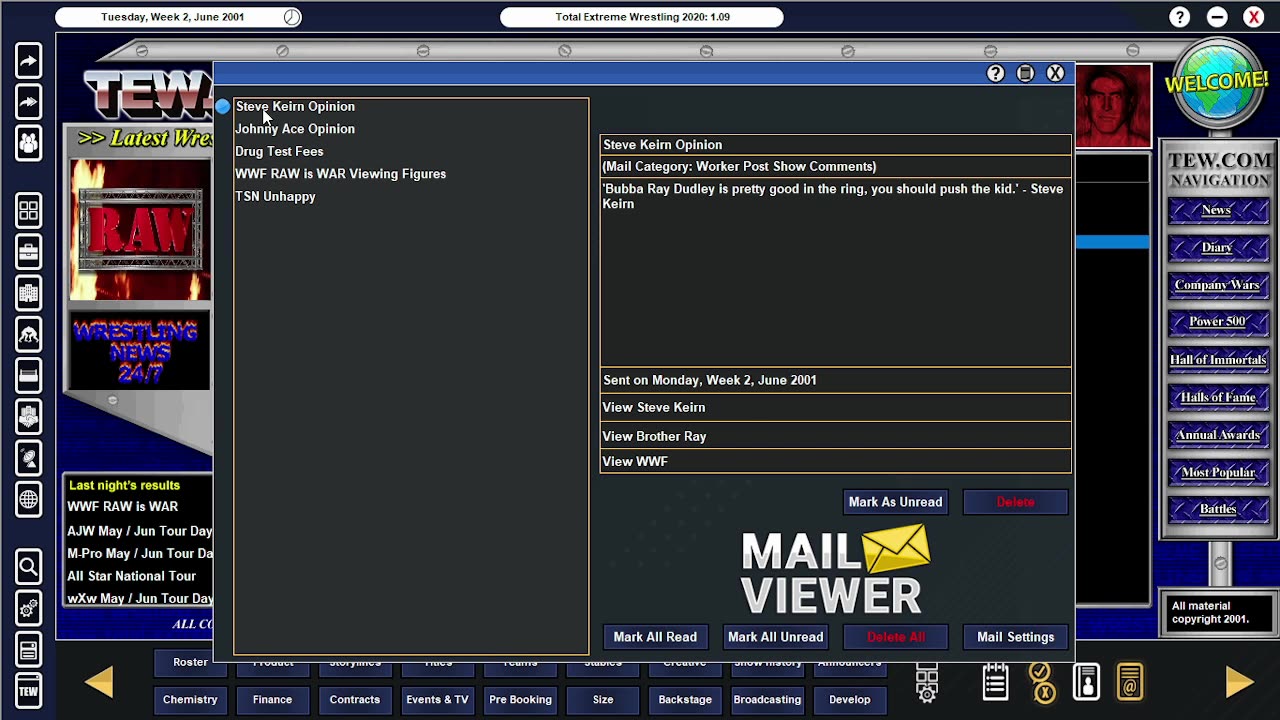
Task: Click Mark All Unread button
Action: pyautogui.click(x=775, y=637)
